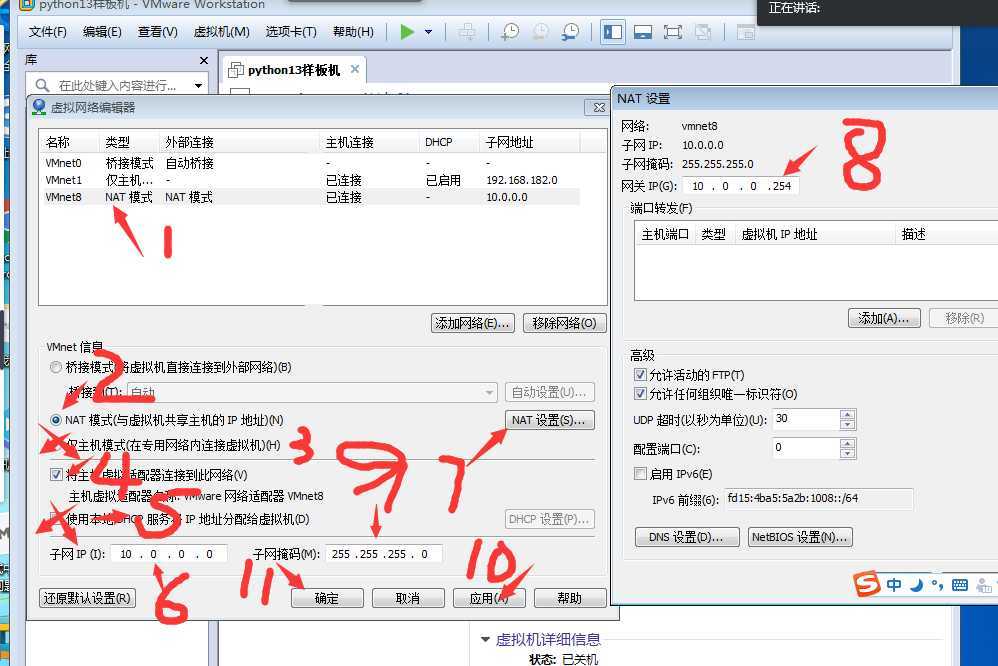Open NAT 设置(S)... button
Viewport: 998px width, 666px height.
pyautogui.click(x=550, y=420)
